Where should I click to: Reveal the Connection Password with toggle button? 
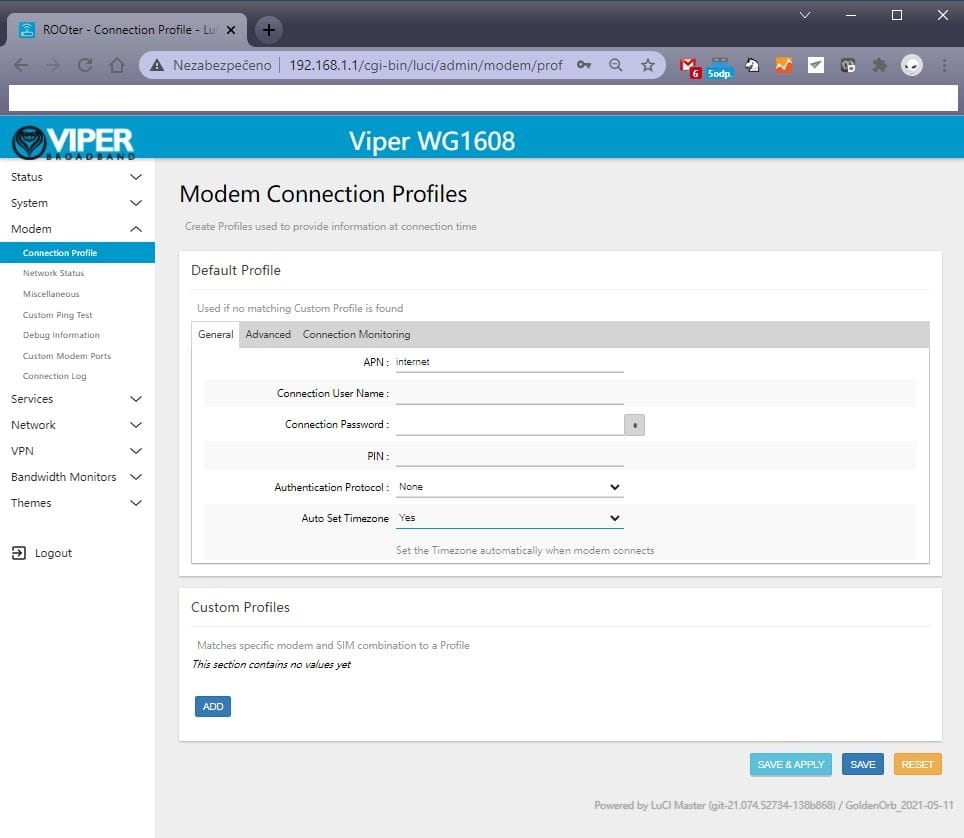coord(634,425)
